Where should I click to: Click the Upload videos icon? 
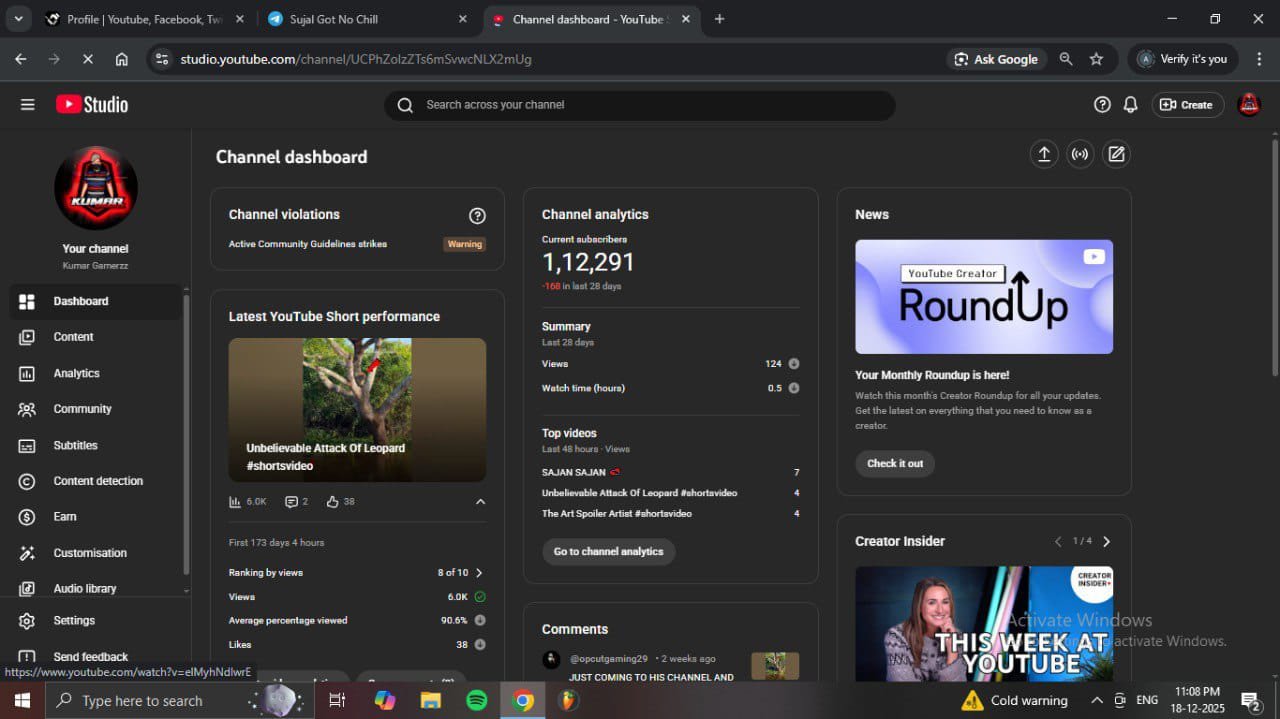1043,154
